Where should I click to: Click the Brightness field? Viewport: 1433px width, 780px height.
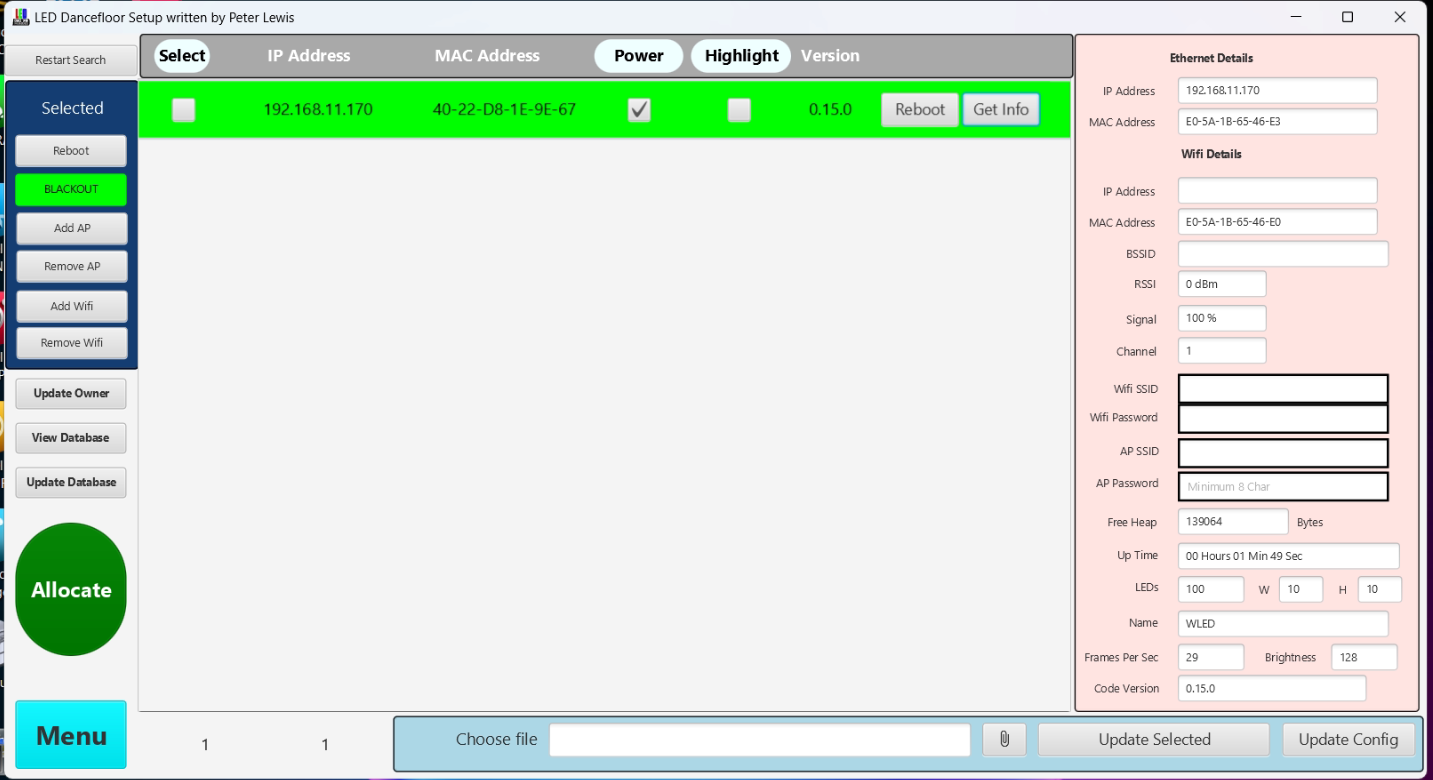[x=1364, y=657]
